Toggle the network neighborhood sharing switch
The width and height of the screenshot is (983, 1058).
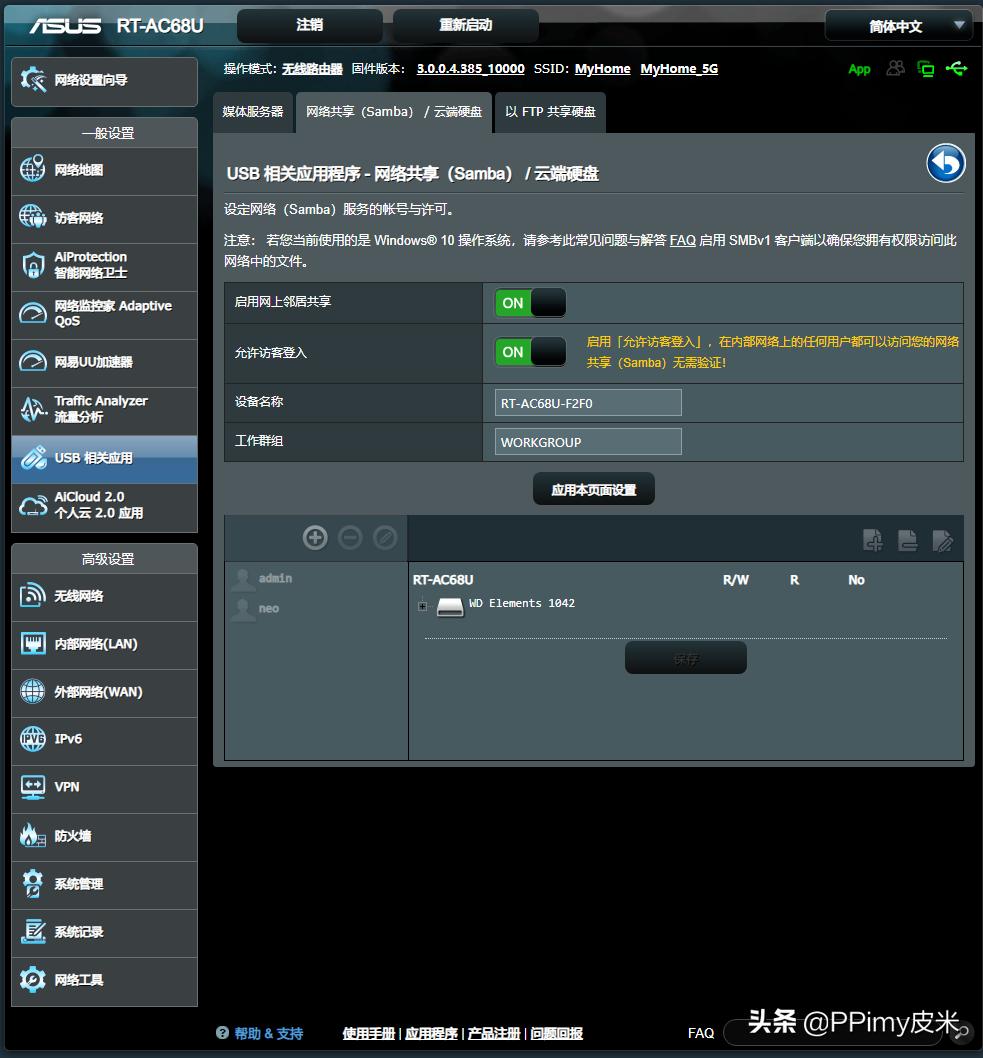coord(530,303)
